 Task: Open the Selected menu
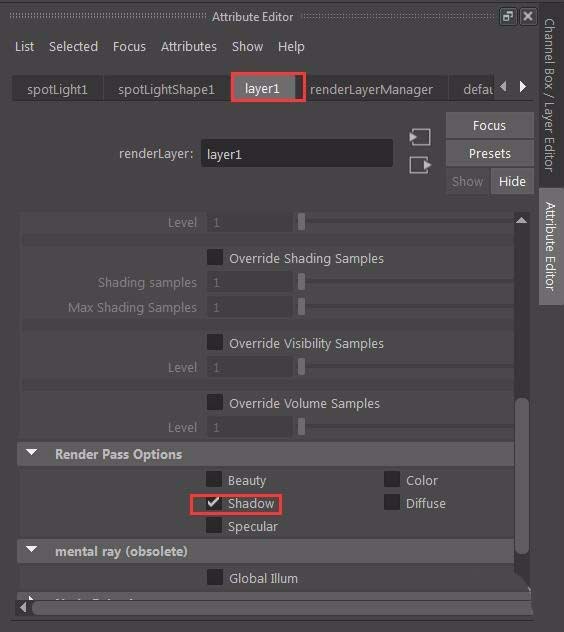73,47
